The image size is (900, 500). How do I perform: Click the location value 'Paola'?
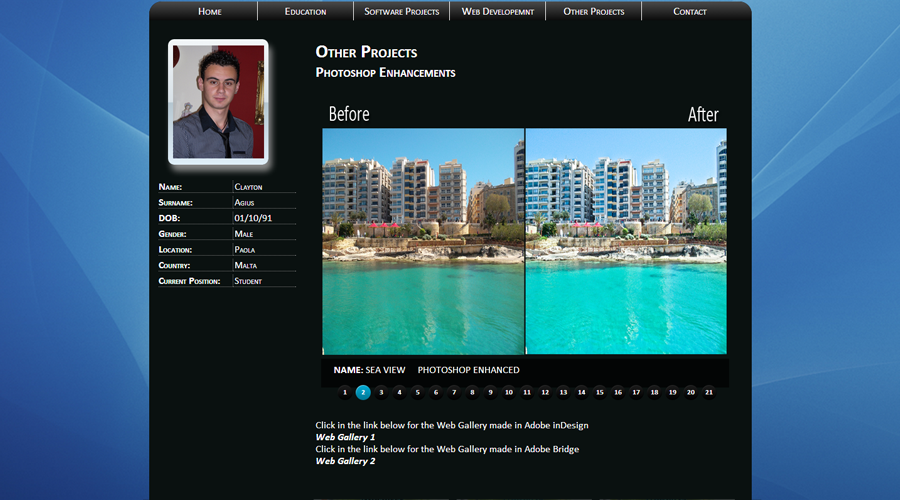(245, 250)
